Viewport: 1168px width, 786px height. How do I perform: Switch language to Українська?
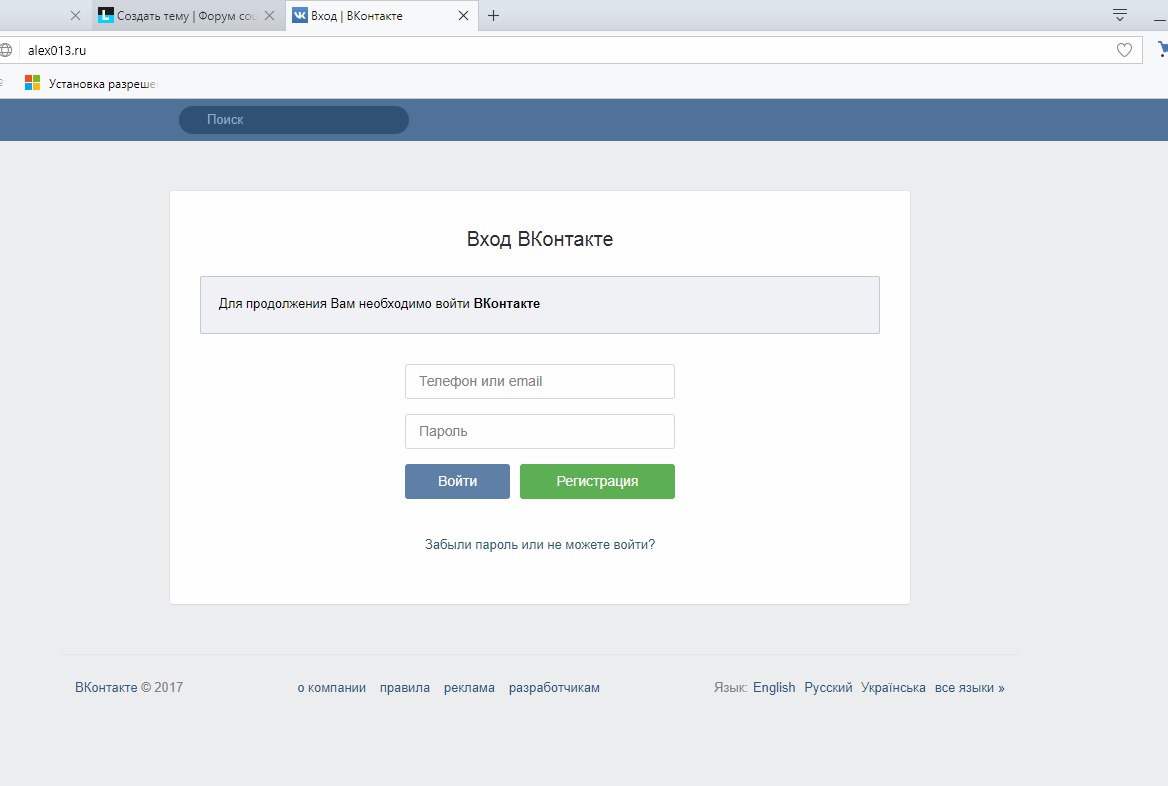coord(893,688)
